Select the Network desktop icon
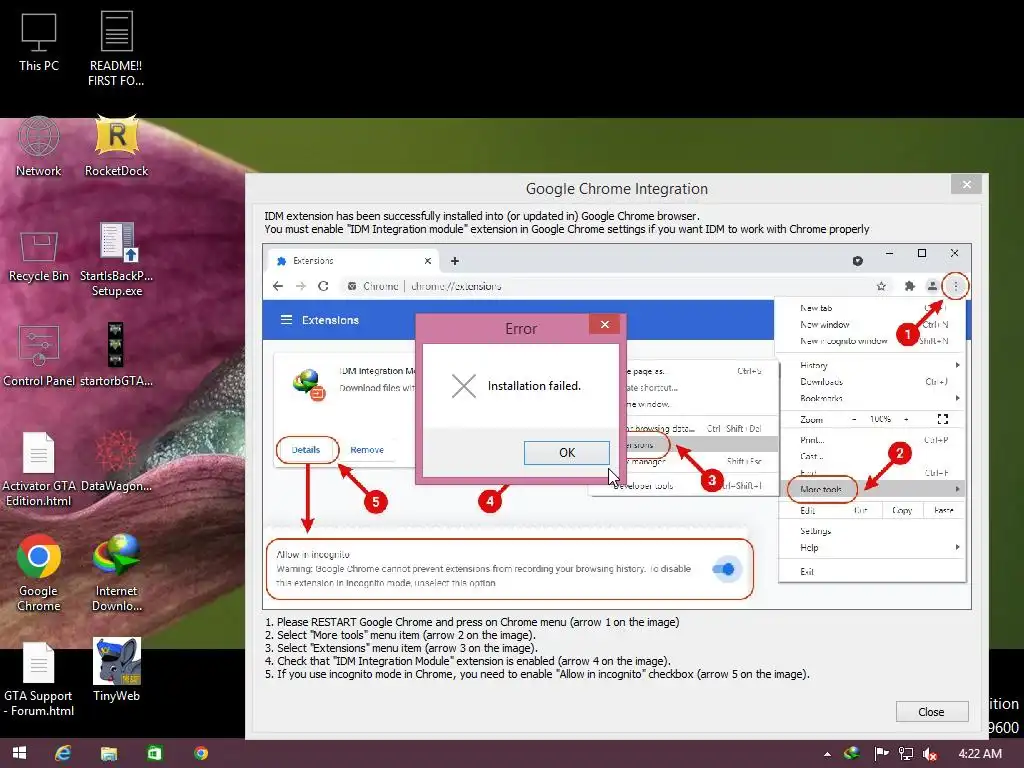The height and width of the screenshot is (768, 1024). (39, 146)
